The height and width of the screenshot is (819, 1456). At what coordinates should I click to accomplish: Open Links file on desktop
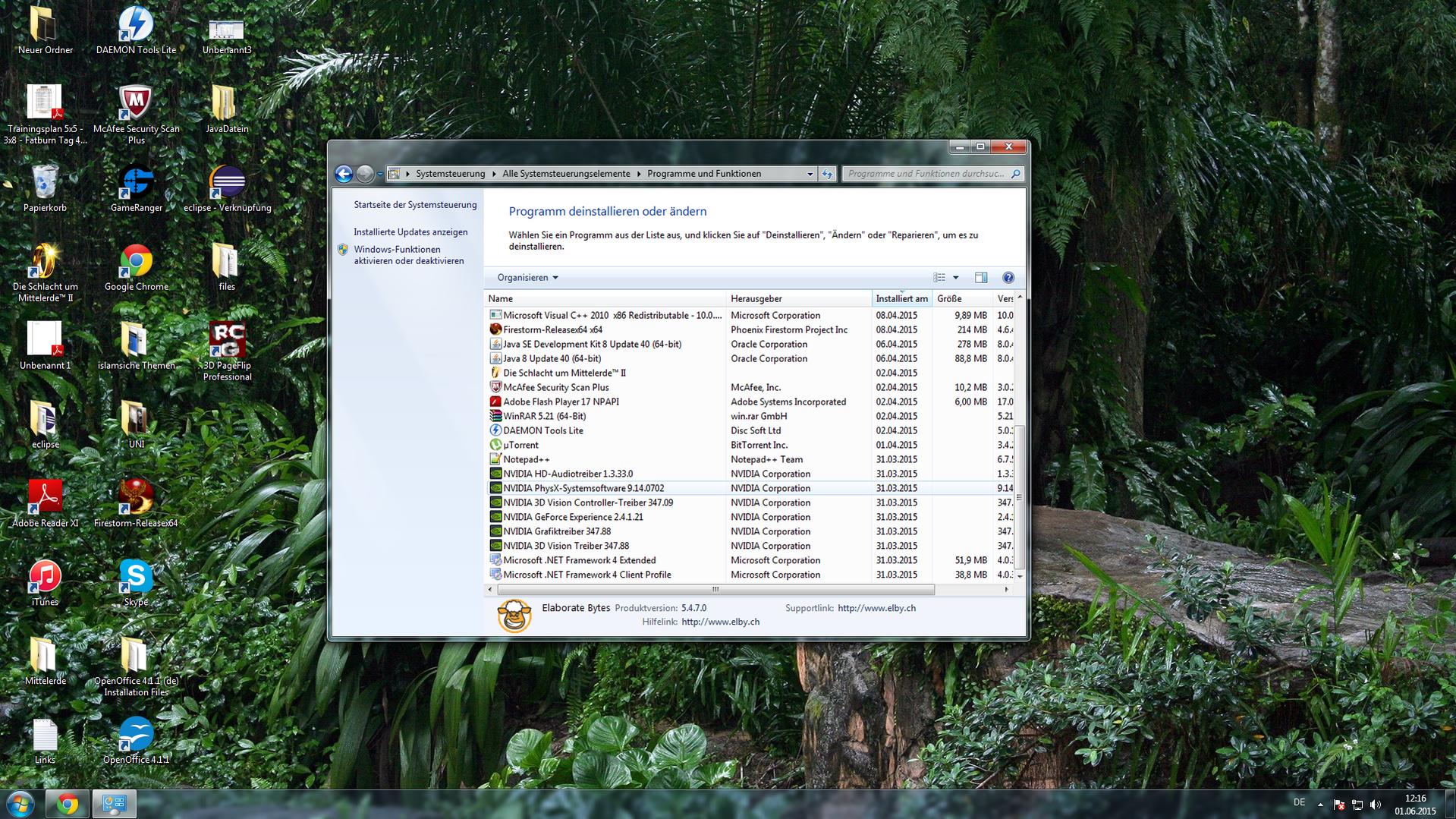[45, 741]
